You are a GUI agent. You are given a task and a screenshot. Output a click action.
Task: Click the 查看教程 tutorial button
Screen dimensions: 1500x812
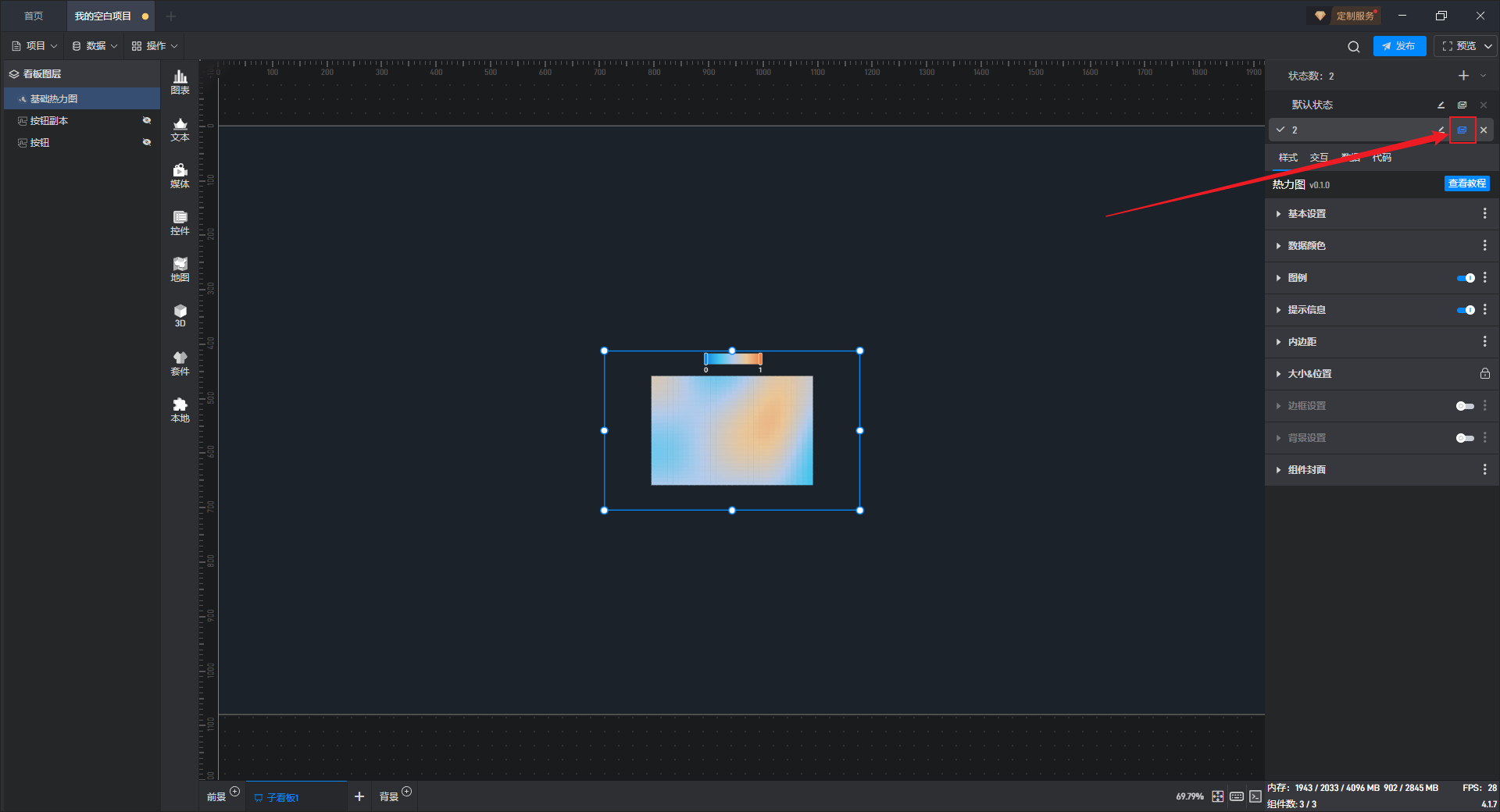tap(1466, 183)
